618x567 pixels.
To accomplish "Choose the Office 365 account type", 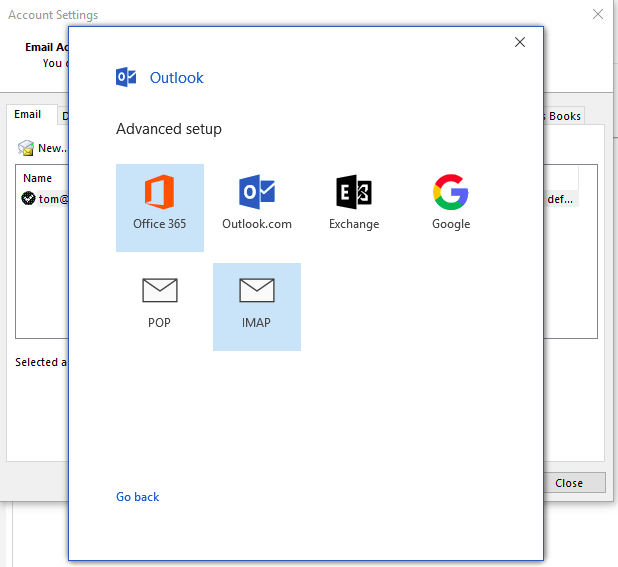I will [x=160, y=208].
